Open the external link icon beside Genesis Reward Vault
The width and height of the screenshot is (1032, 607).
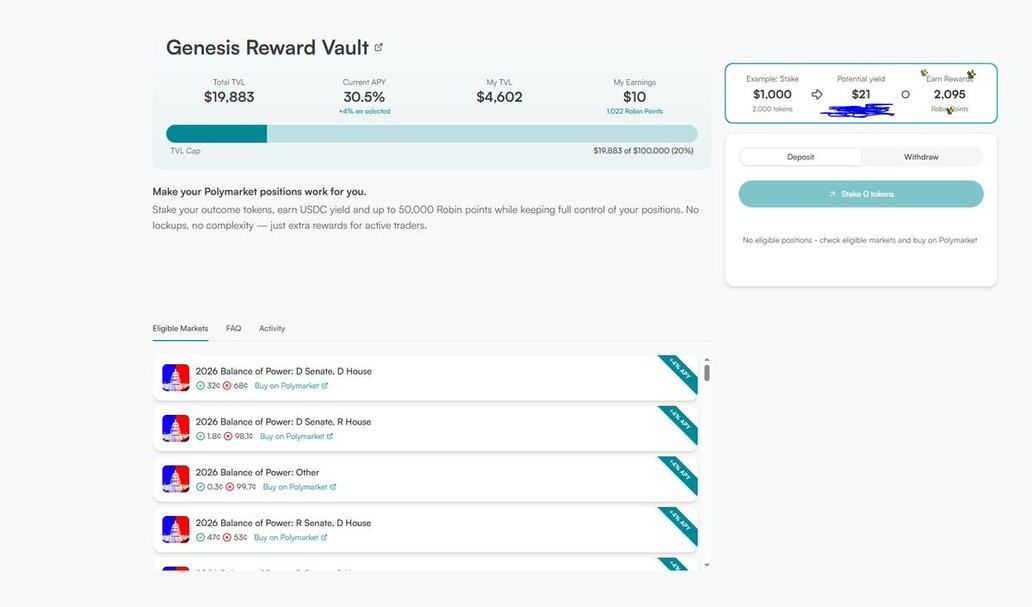(x=378, y=47)
